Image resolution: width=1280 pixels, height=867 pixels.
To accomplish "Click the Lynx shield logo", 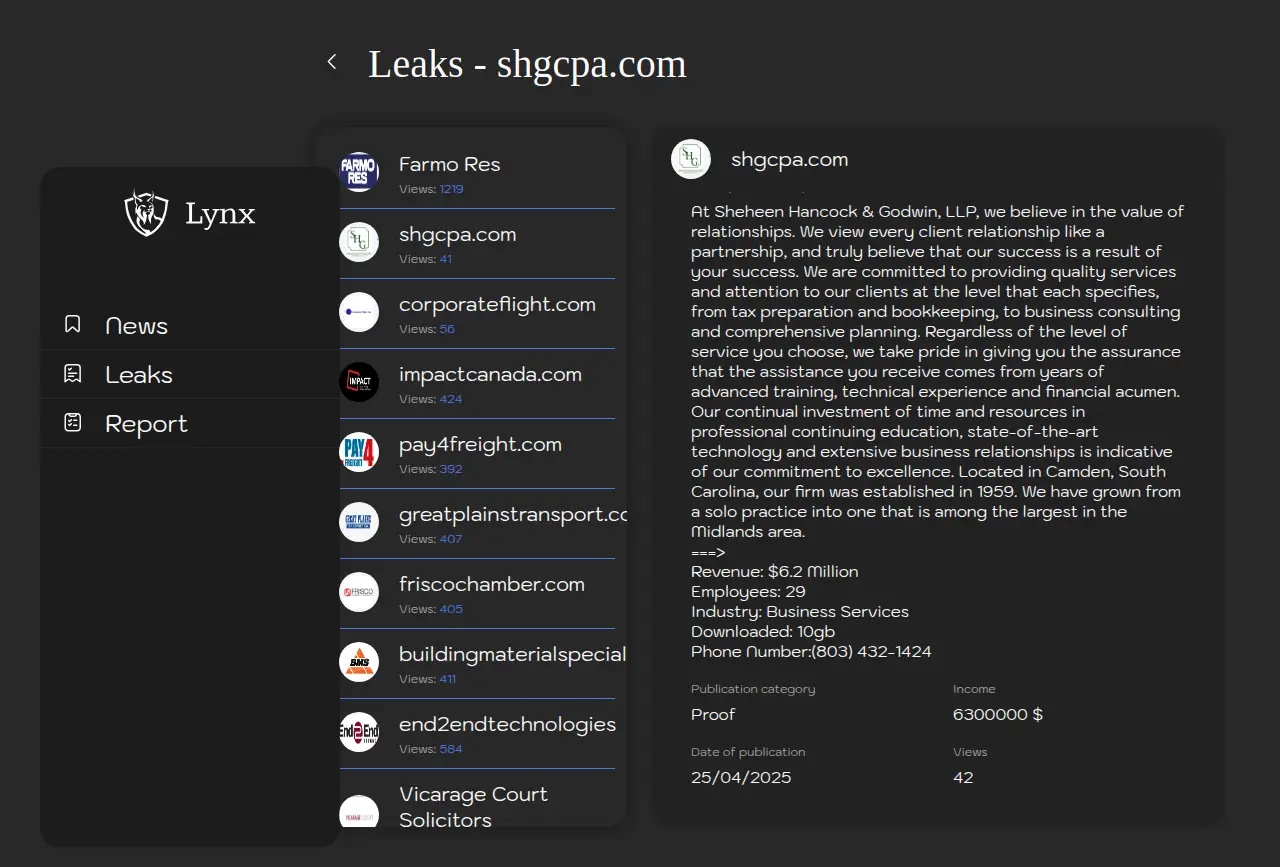I will click(146, 213).
